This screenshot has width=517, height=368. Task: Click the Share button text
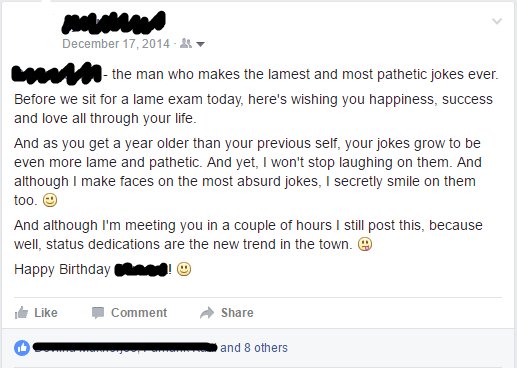tap(237, 313)
